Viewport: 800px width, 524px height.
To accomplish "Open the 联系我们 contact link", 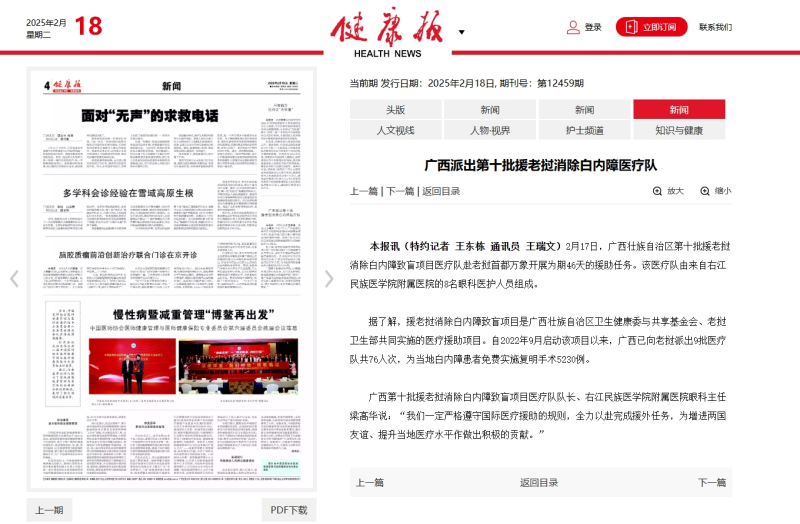I will [x=715, y=27].
